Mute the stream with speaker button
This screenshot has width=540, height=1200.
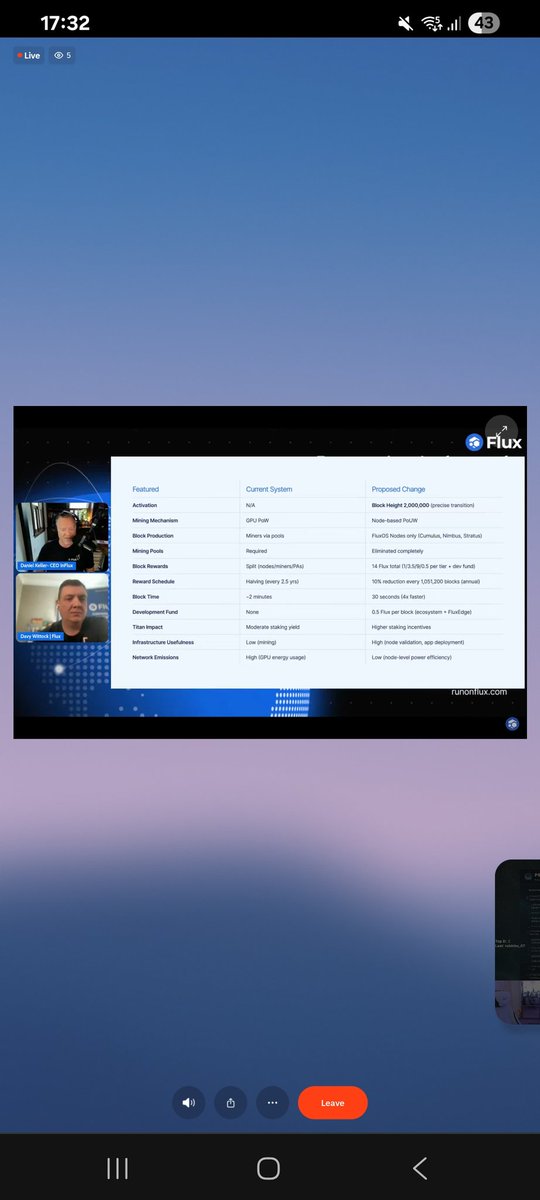(x=189, y=1102)
